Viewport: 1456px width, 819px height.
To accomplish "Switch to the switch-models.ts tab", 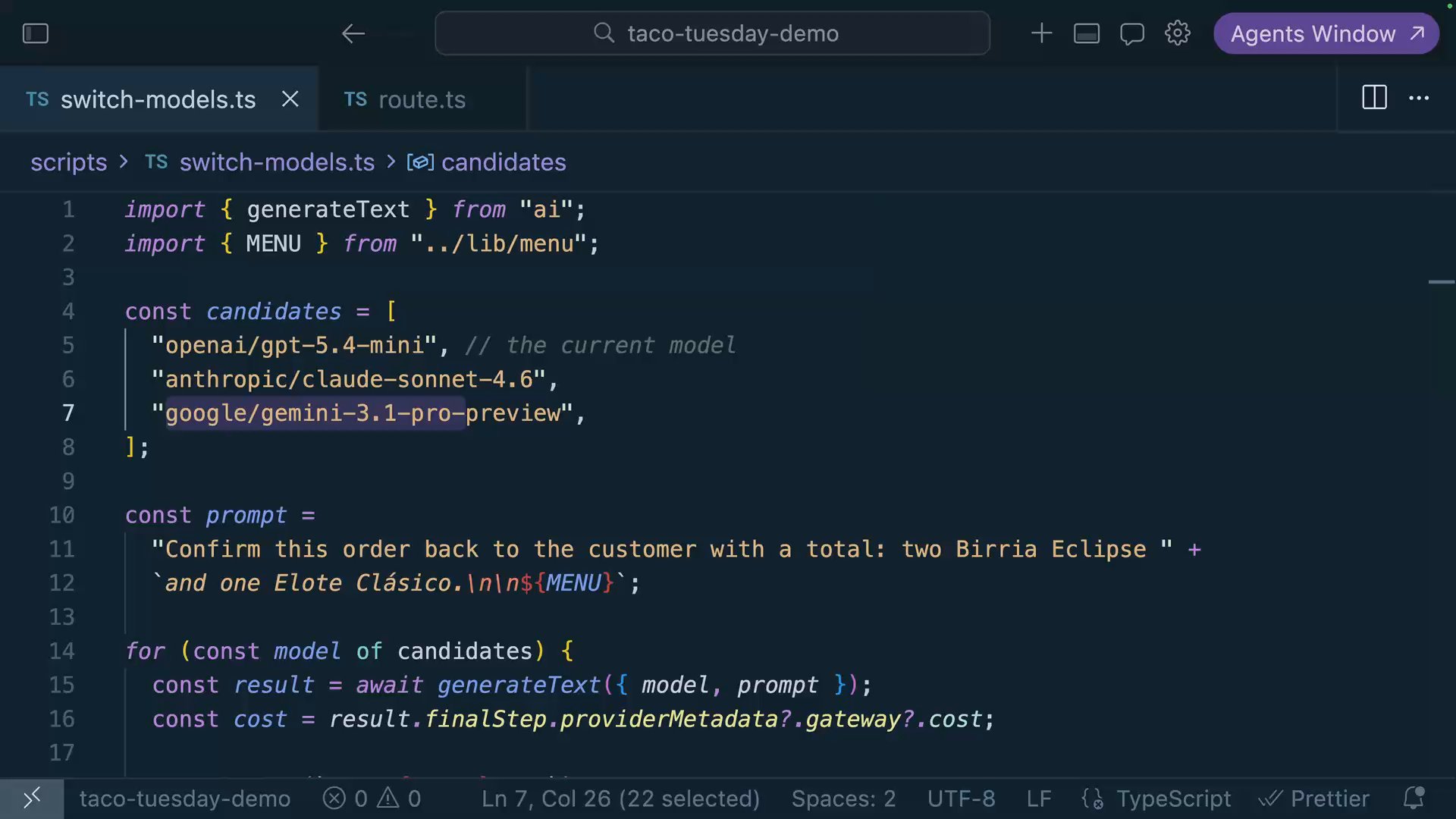I will point(158,99).
